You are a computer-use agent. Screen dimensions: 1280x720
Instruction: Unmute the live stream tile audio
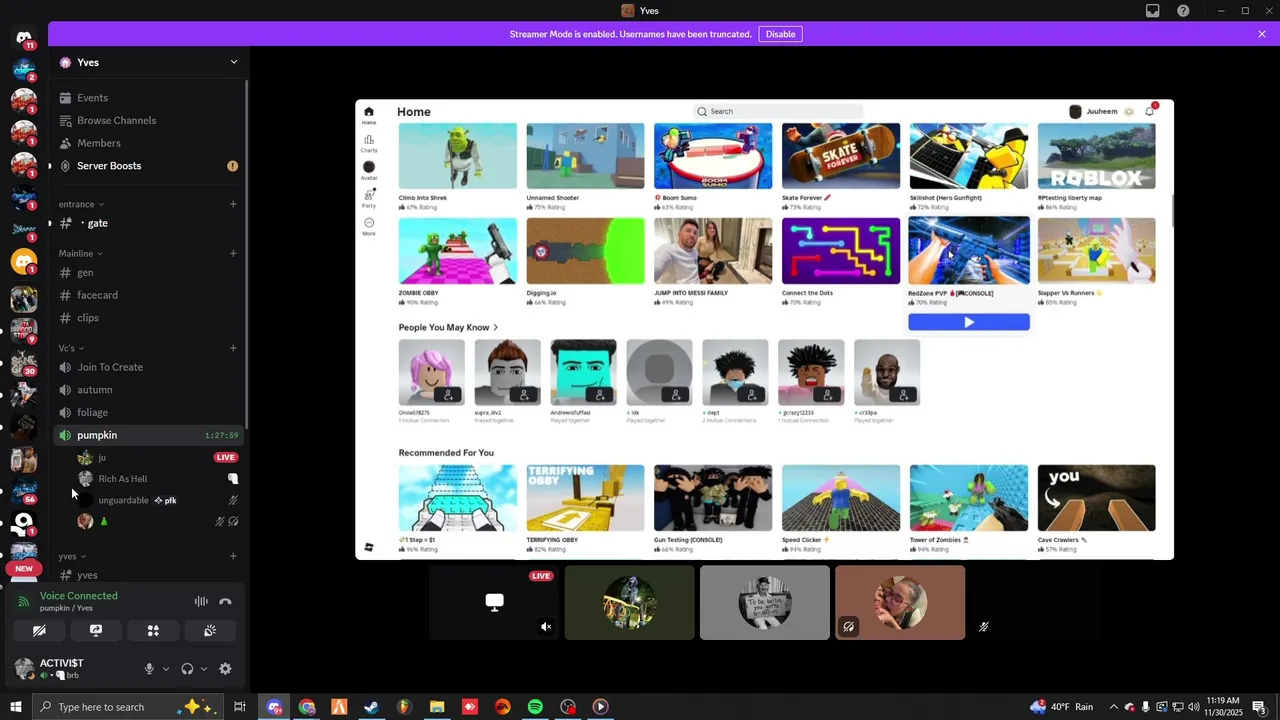pyautogui.click(x=546, y=627)
